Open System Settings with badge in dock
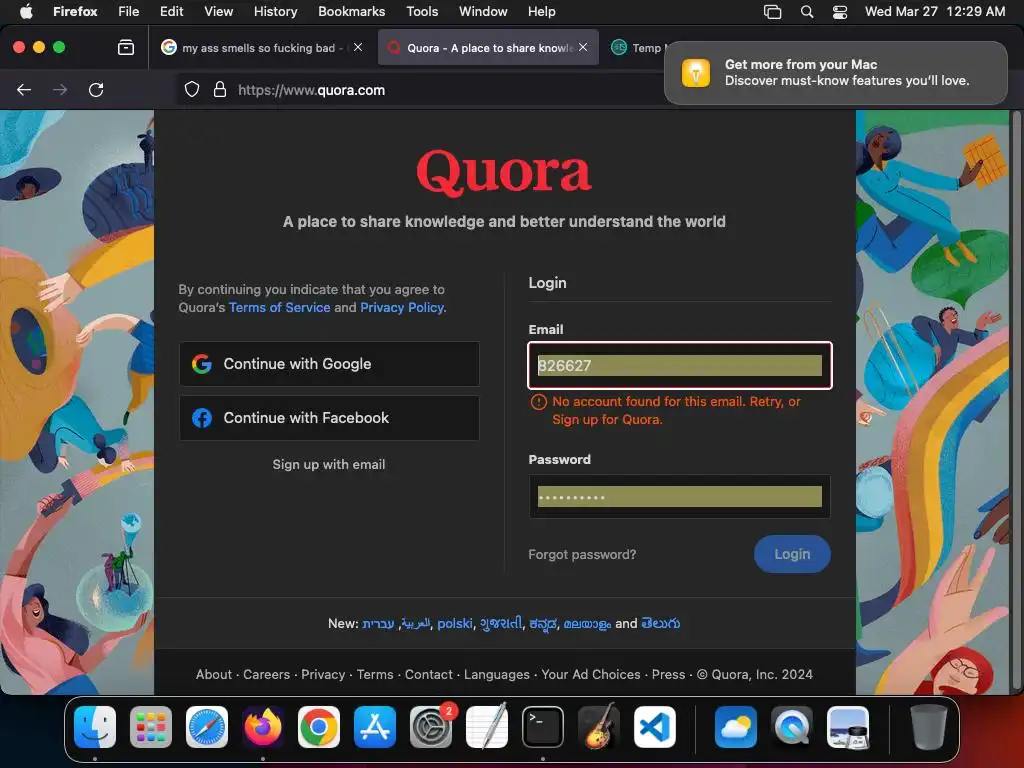This screenshot has width=1024, height=768. tap(431, 727)
